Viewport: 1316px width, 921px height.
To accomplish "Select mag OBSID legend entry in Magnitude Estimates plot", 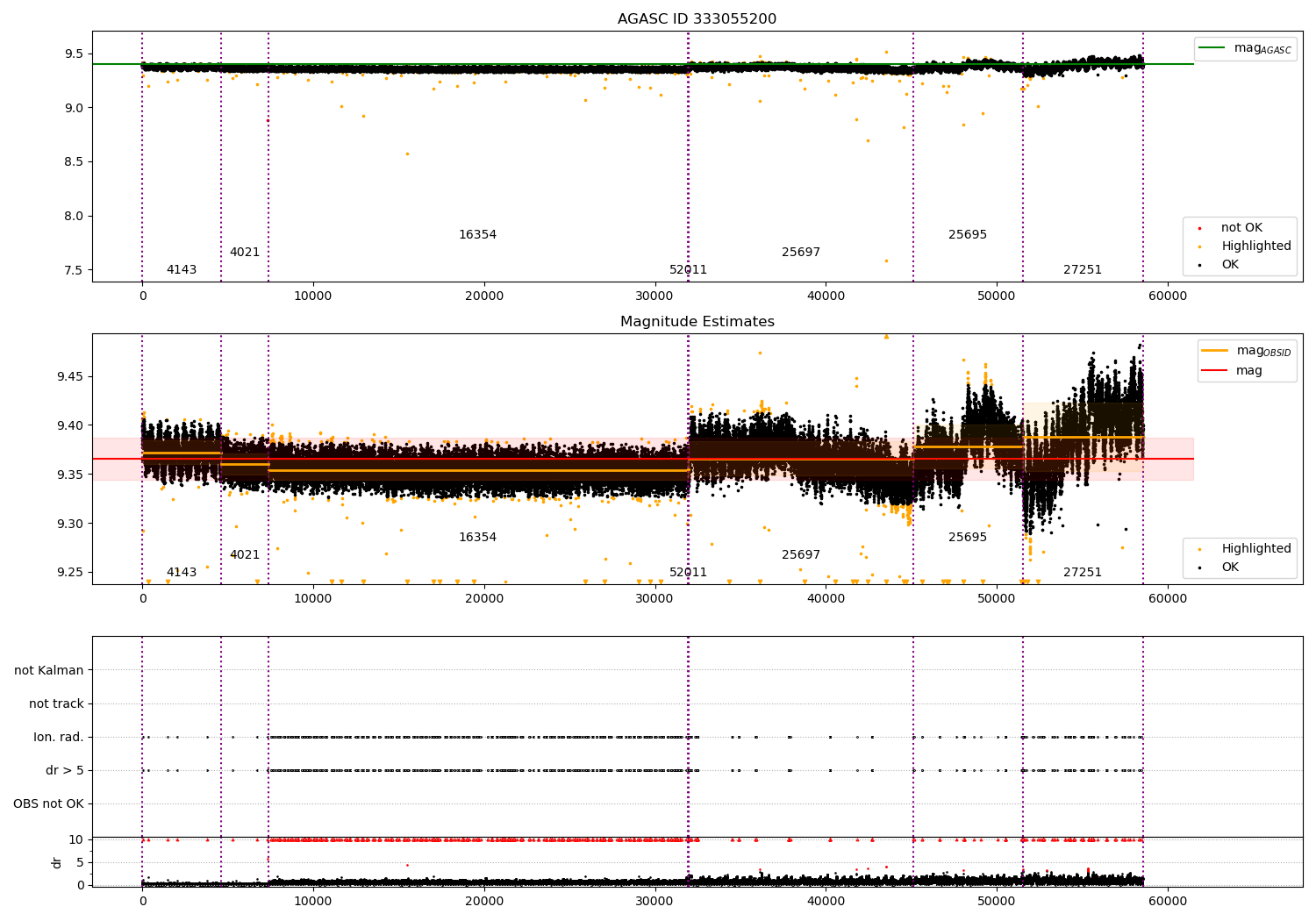I will pyautogui.click(x=1247, y=351).
